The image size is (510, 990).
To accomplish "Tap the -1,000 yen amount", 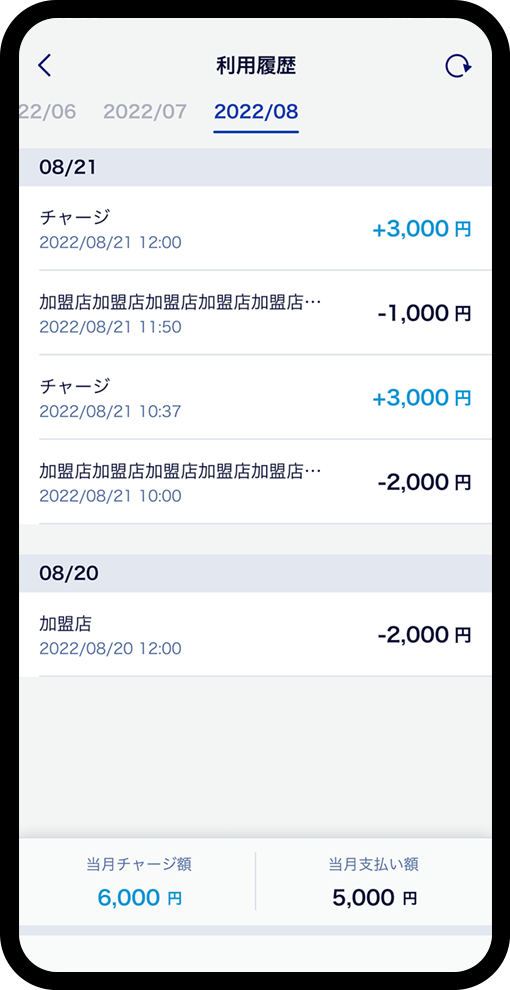I will pyautogui.click(x=424, y=313).
